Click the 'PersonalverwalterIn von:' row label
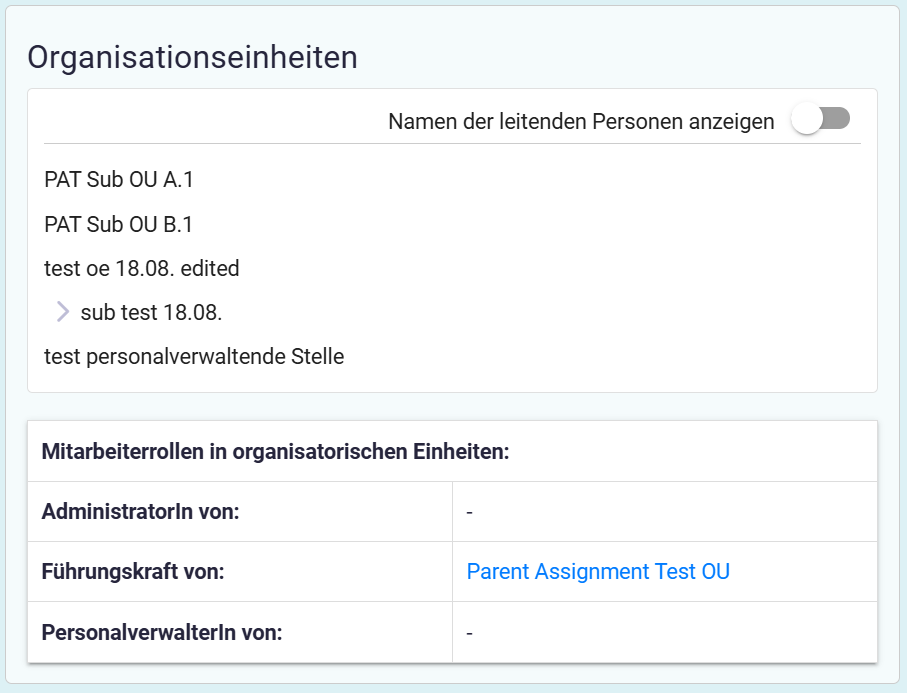The width and height of the screenshot is (907, 693). coord(162,632)
